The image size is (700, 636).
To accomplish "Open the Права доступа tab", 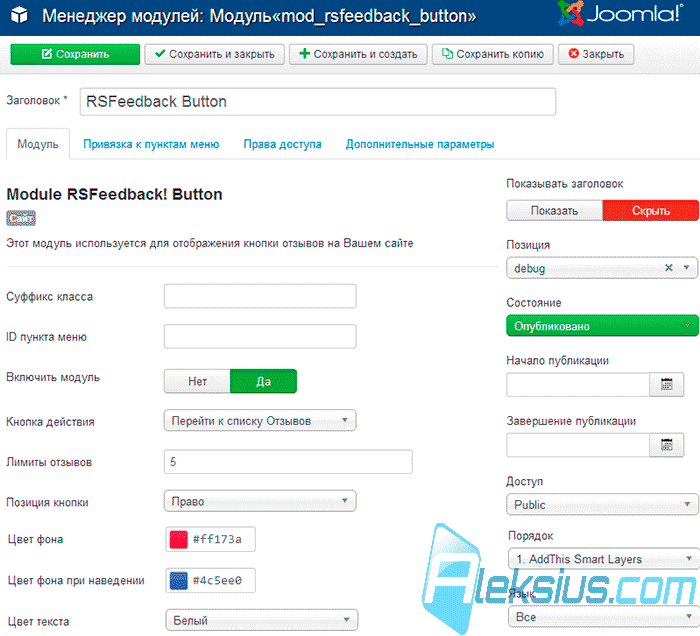I will (x=282, y=144).
